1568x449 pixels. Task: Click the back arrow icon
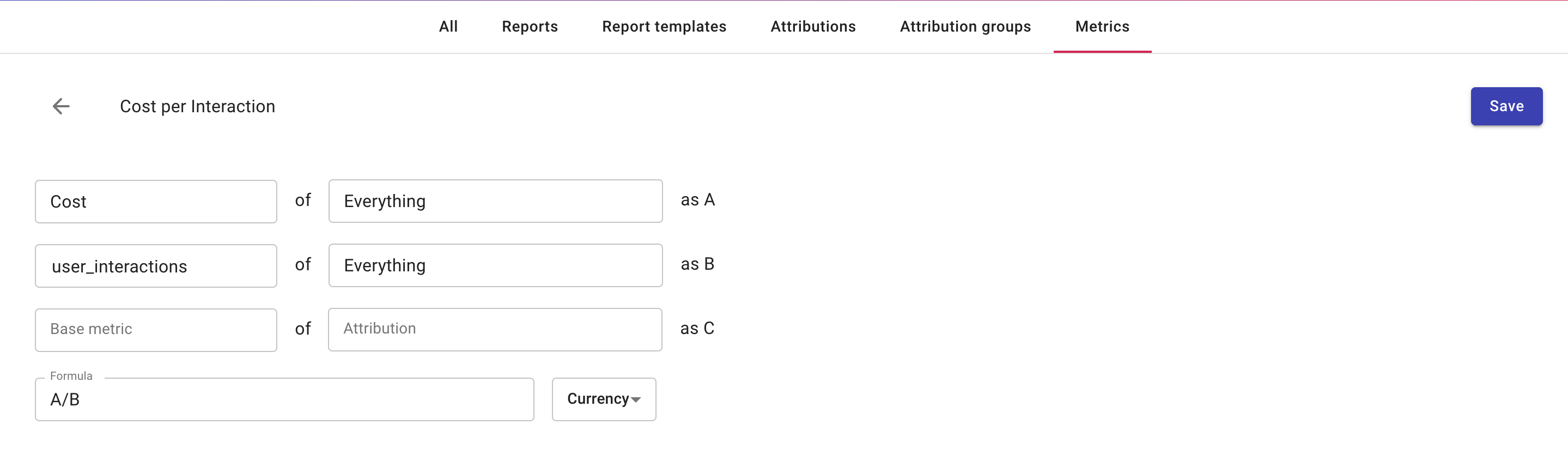pyautogui.click(x=61, y=106)
